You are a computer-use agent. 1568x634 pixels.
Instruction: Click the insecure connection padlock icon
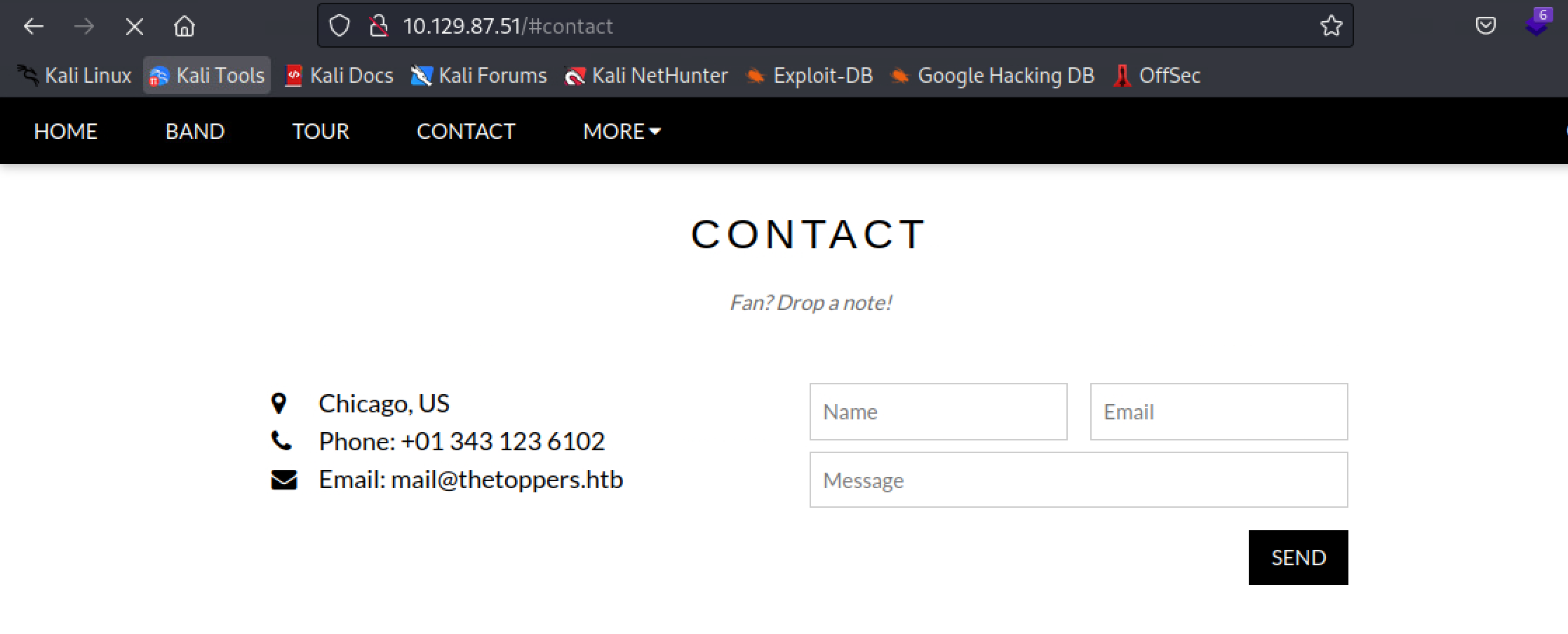coord(379,26)
